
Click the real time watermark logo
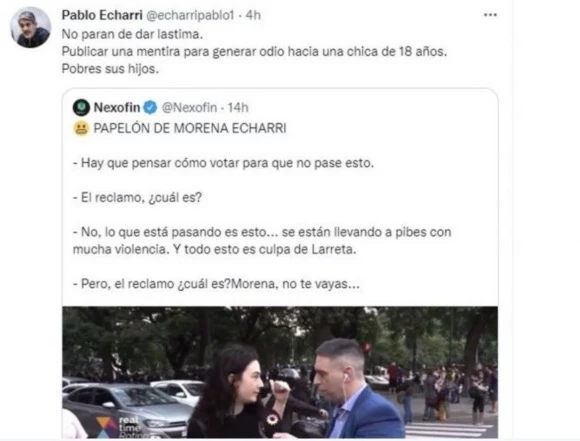(x=118, y=426)
